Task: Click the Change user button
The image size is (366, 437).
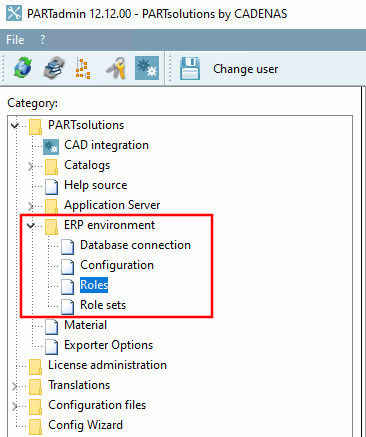Action: coord(245,69)
